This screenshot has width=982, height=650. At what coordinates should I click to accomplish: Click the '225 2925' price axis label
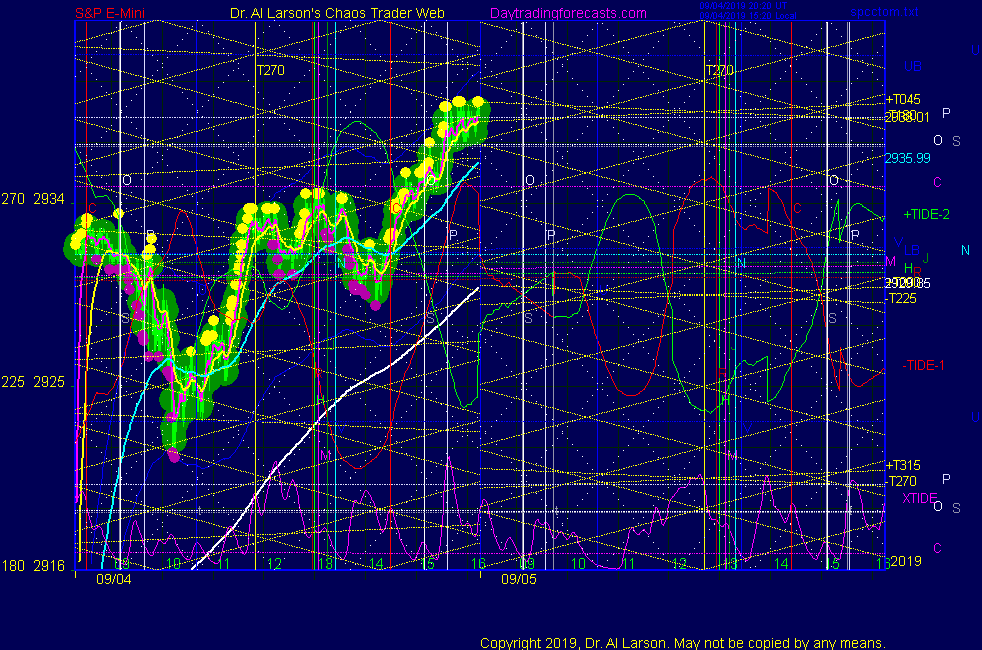pyautogui.click(x=33, y=382)
